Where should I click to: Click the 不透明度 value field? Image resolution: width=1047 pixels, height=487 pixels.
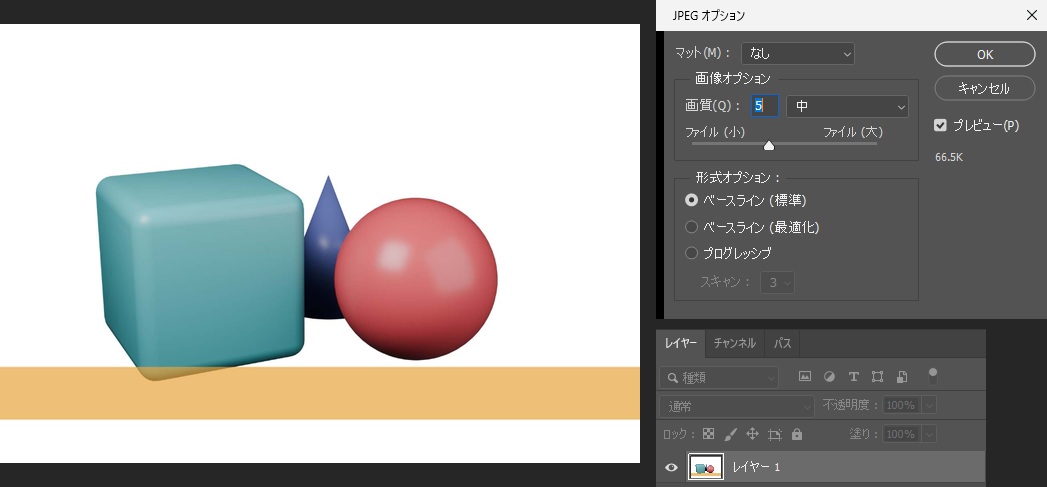(901, 405)
